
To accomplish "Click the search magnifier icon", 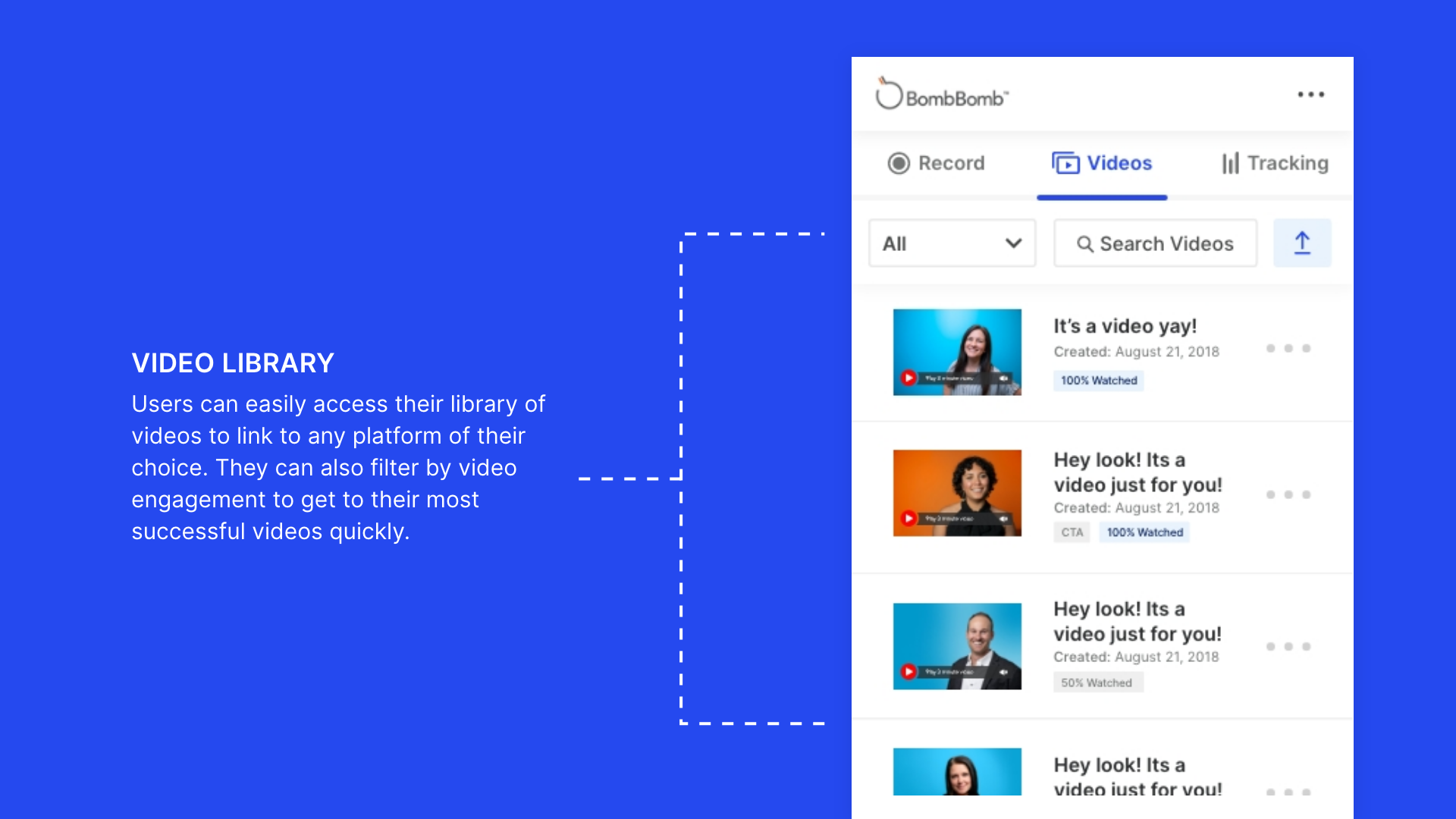I will (x=1085, y=244).
